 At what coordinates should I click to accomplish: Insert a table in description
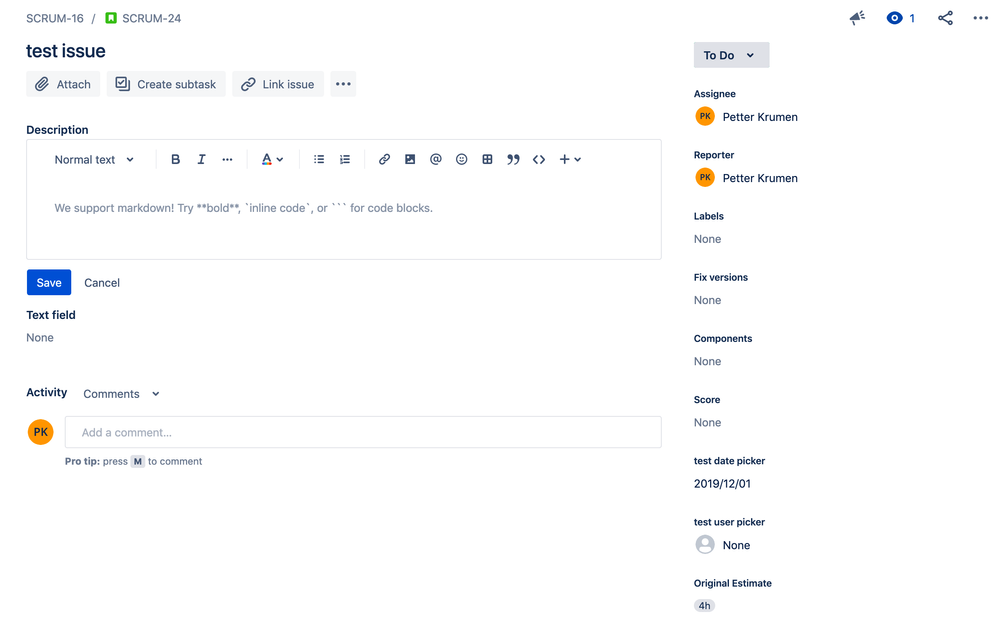487,159
